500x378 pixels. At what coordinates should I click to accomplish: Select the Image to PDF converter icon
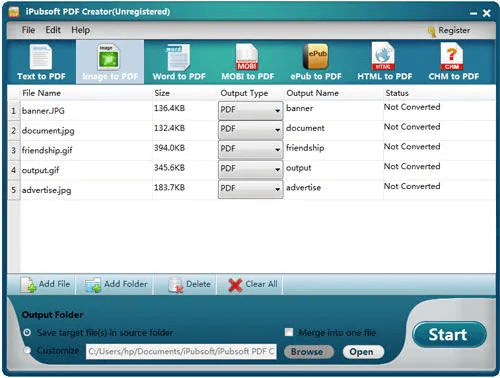click(110, 62)
